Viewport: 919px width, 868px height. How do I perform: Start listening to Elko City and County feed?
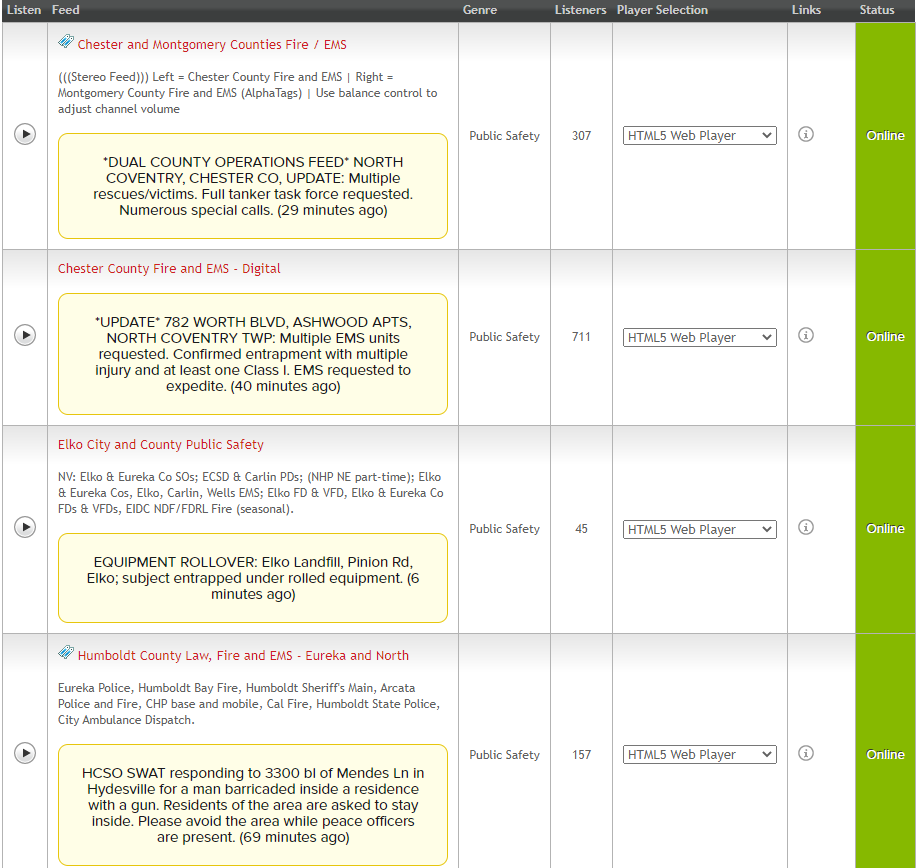25,527
